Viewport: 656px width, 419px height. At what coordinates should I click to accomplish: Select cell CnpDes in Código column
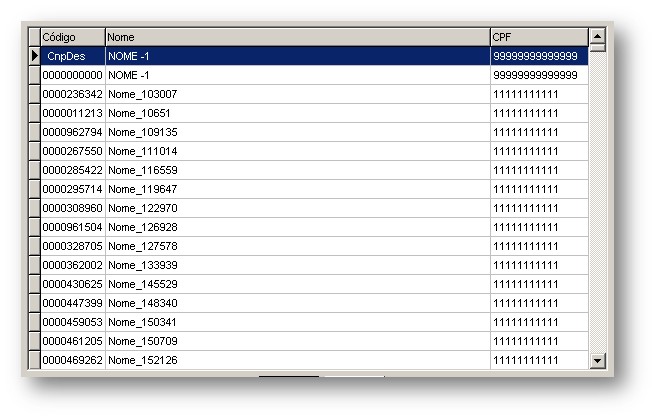73,56
